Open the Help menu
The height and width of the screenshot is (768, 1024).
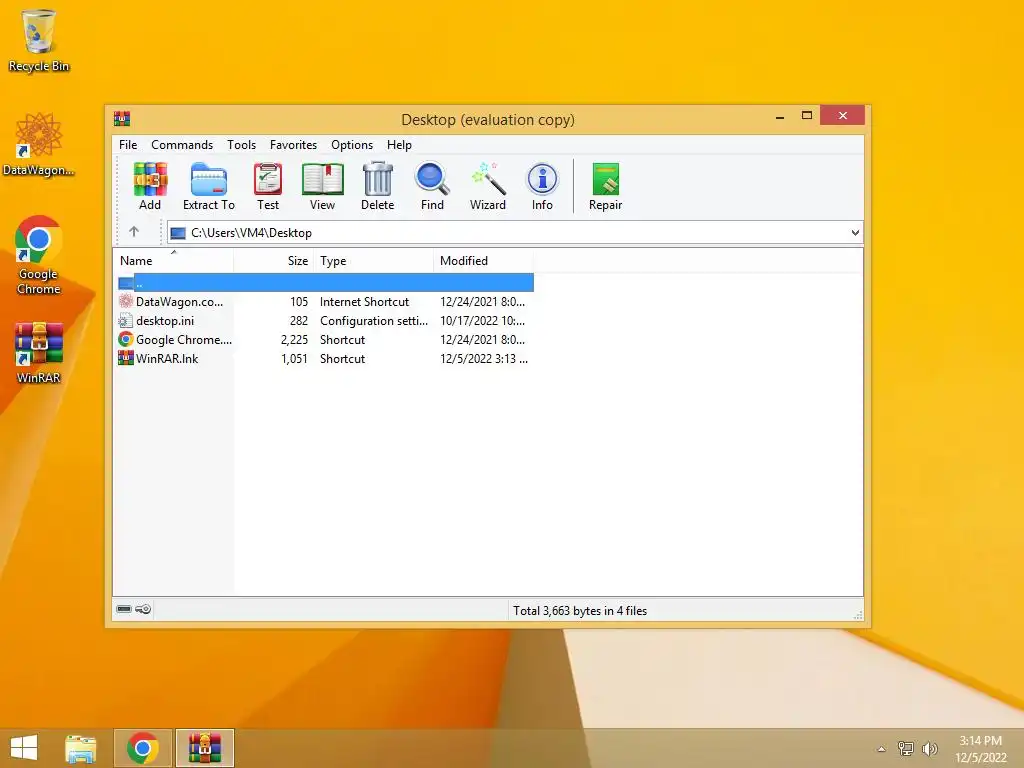coord(399,145)
